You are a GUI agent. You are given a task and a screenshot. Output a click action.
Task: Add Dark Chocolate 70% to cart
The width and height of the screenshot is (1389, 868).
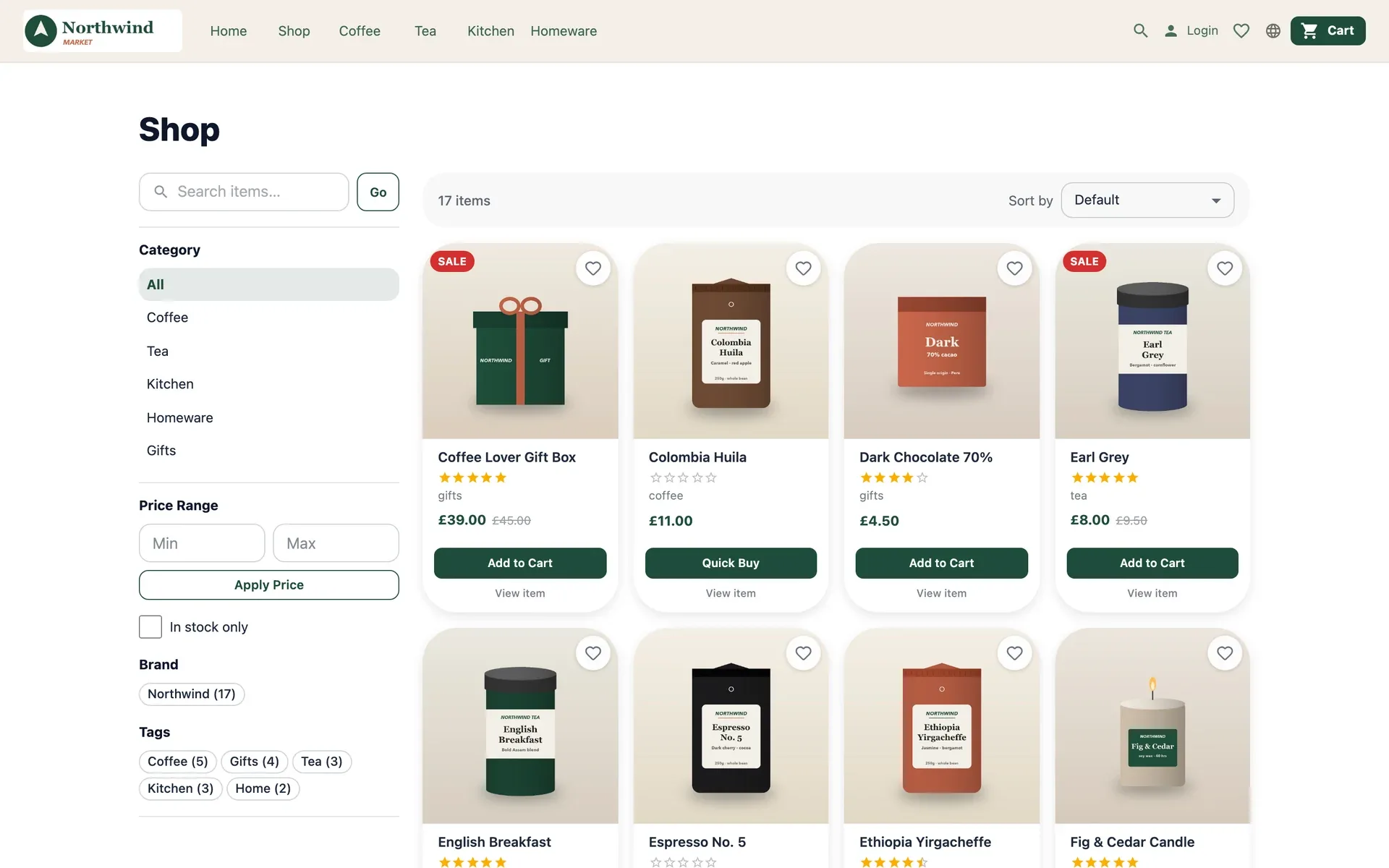(941, 563)
